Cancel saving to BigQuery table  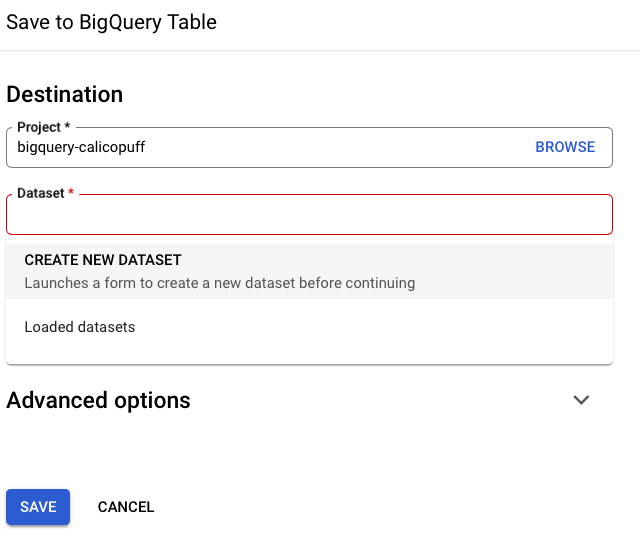pyautogui.click(x=126, y=507)
